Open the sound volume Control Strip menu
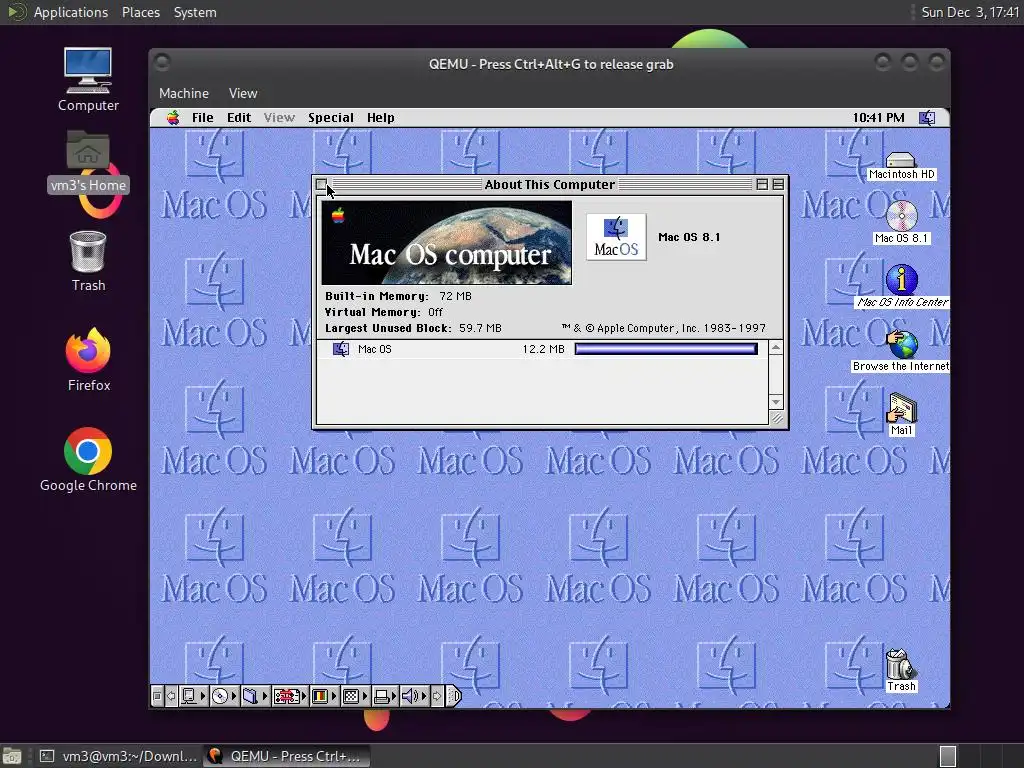Viewport: 1024px width, 768px height. point(413,696)
